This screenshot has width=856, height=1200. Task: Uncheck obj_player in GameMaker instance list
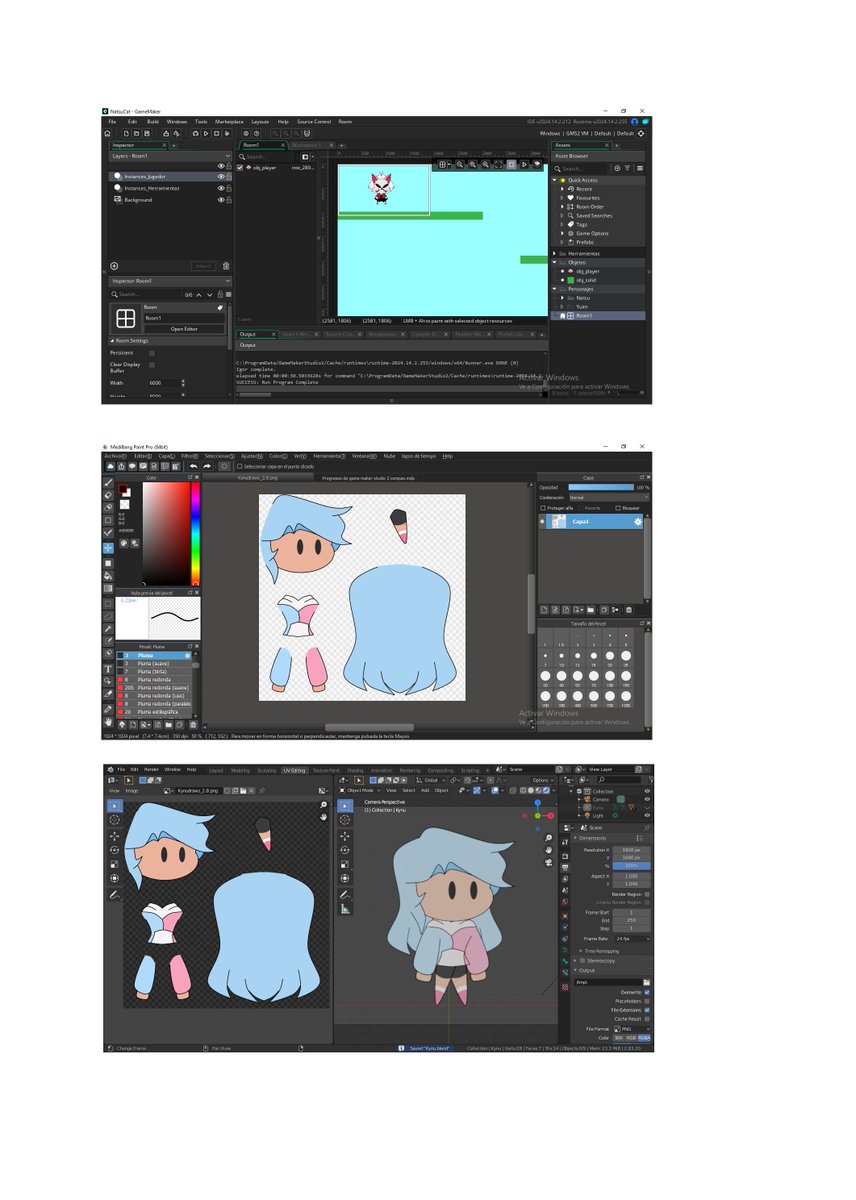[240, 168]
